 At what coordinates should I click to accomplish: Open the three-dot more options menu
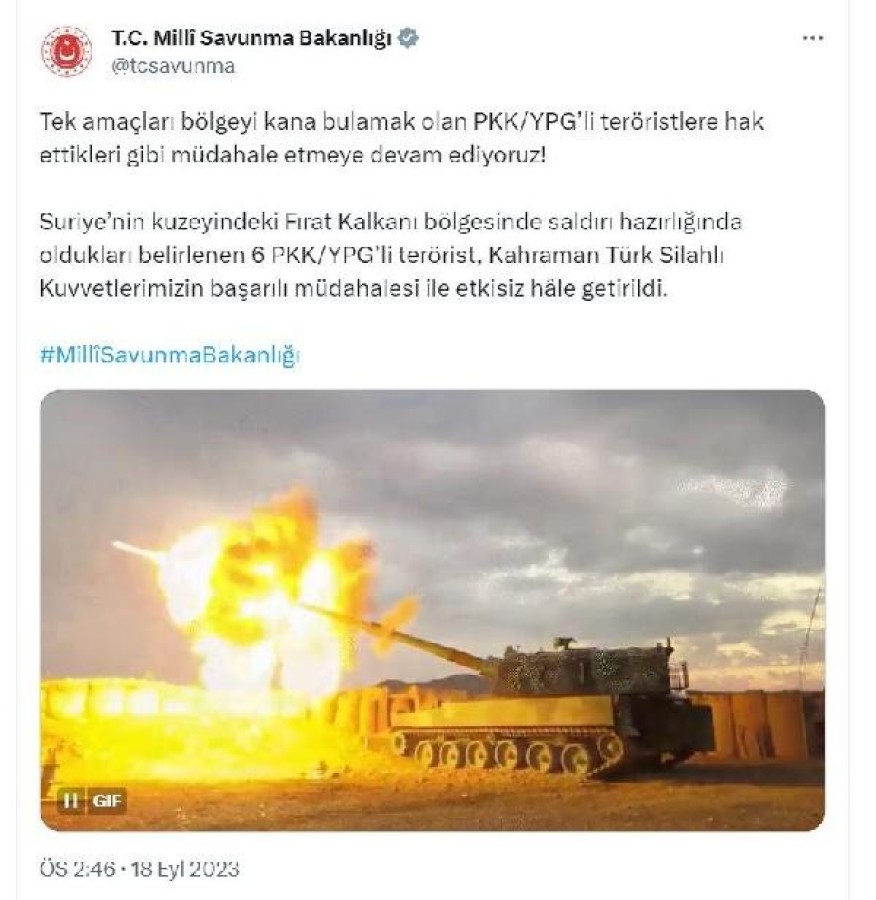tap(813, 38)
